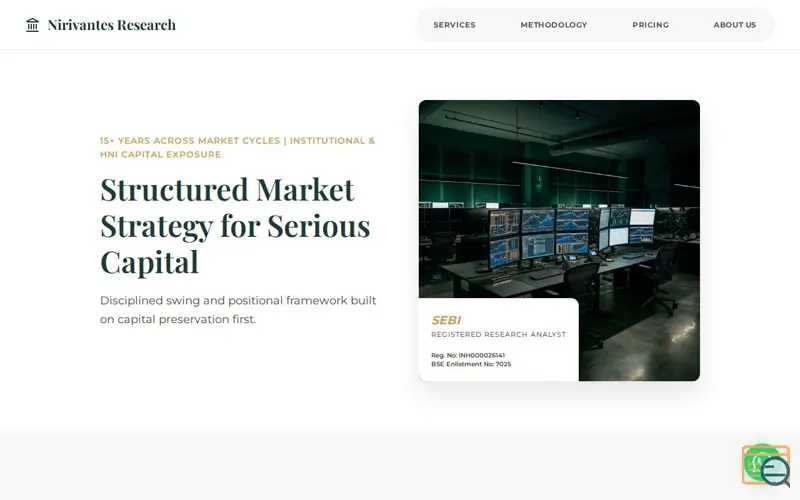Image resolution: width=800 pixels, height=500 pixels.
Task: Click "Reg. No: INH000026141" text
Action: tap(468, 355)
